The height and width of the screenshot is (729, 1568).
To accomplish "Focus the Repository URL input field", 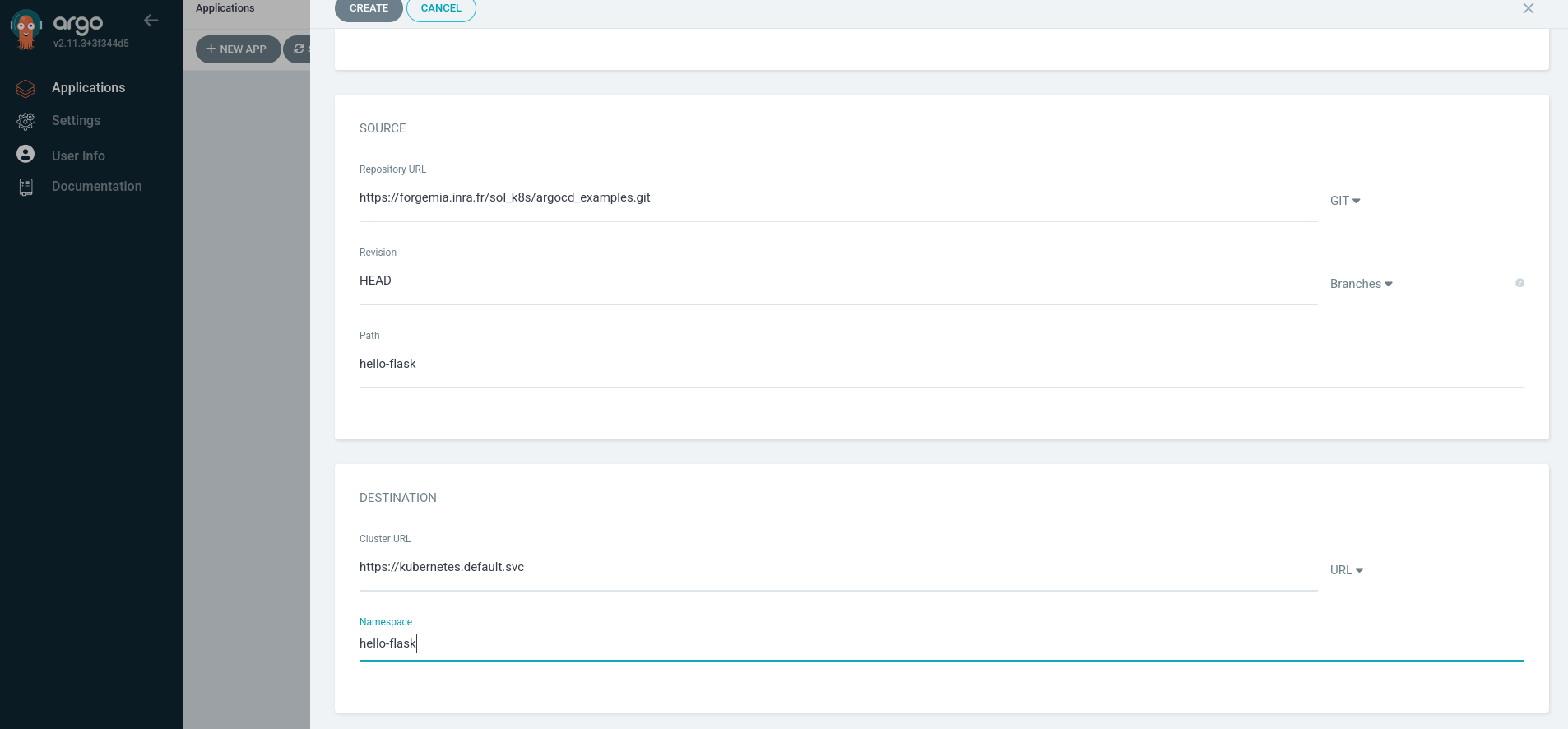I will (x=837, y=198).
